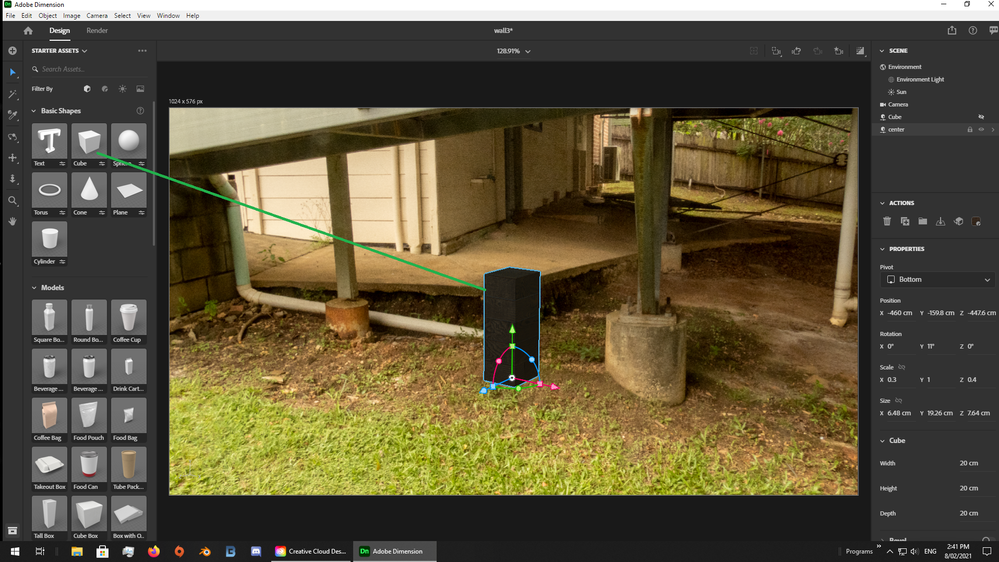Click the Share export icon in header
Viewport: 999px width, 562px height.
pos(952,31)
